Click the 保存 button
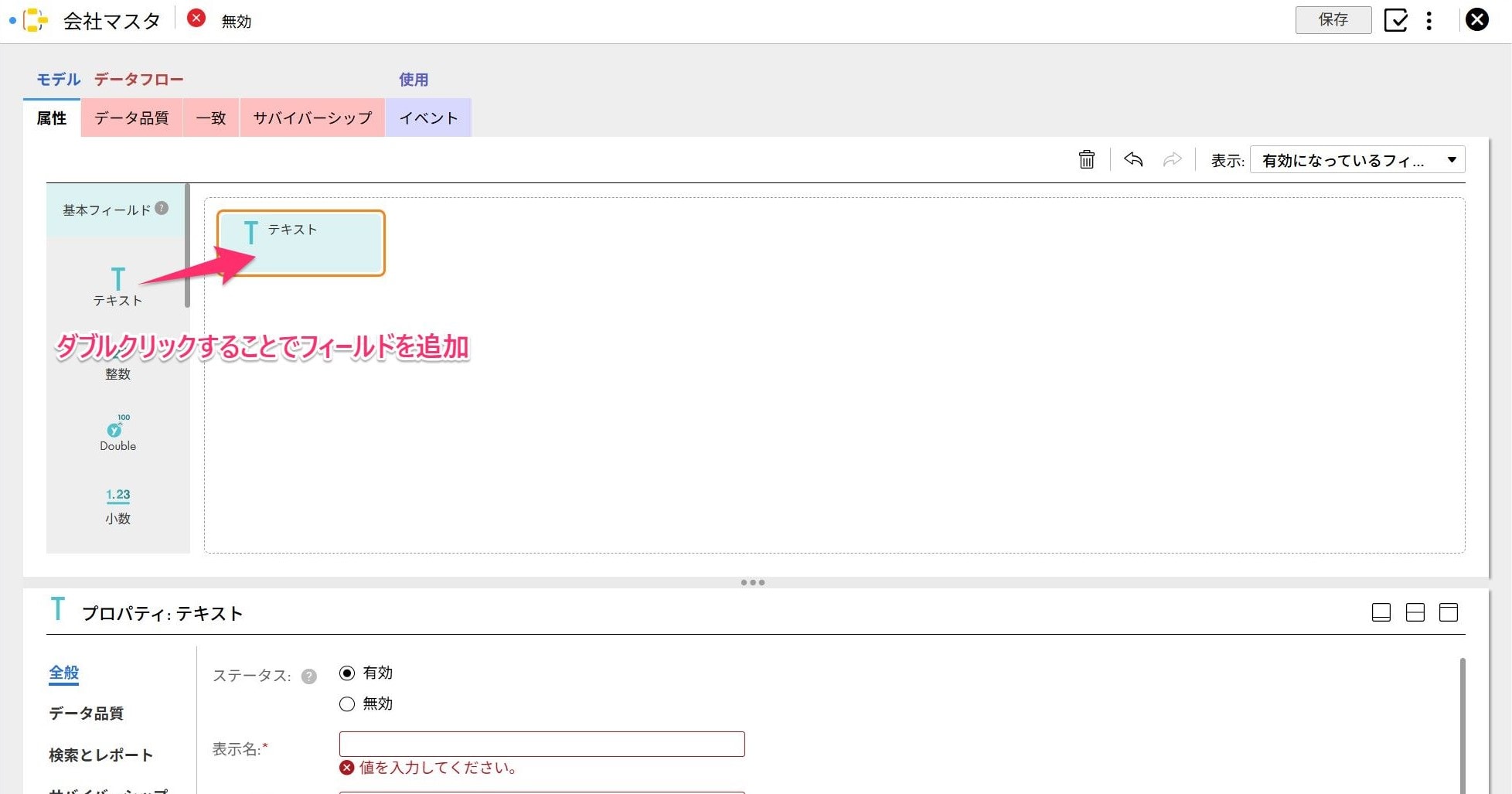1512x794 pixels. click(x=1333, y=19)
